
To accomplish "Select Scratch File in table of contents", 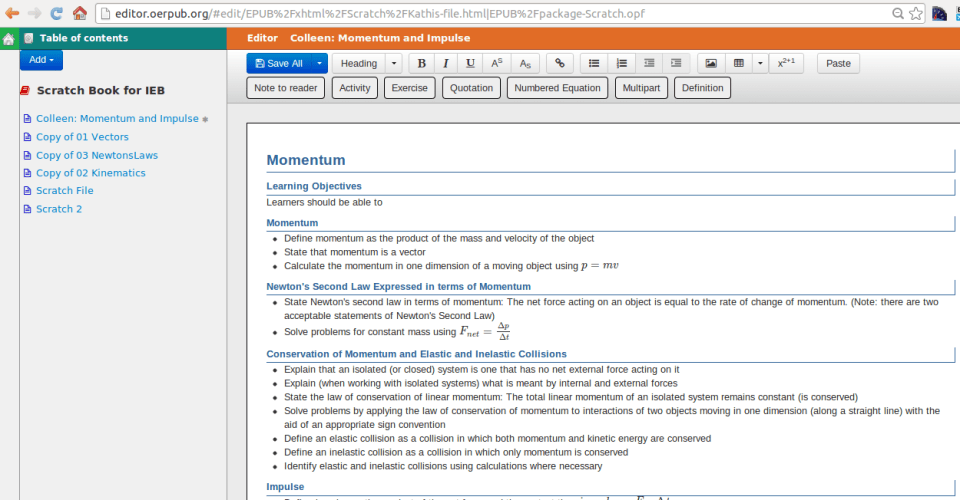I will pyautogui.click(x=64, y=191).
